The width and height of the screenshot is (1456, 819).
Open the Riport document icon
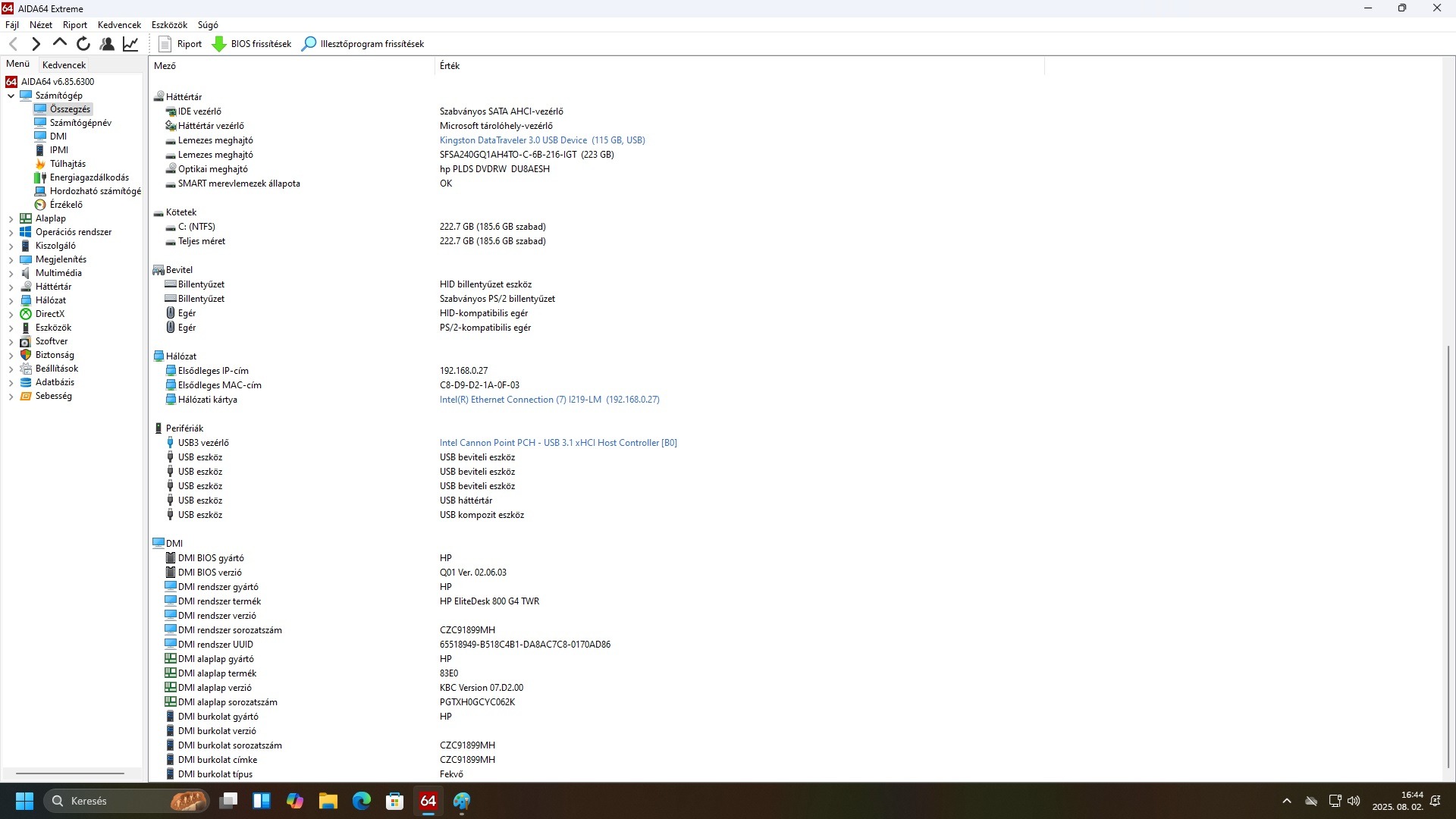(165, 44)
